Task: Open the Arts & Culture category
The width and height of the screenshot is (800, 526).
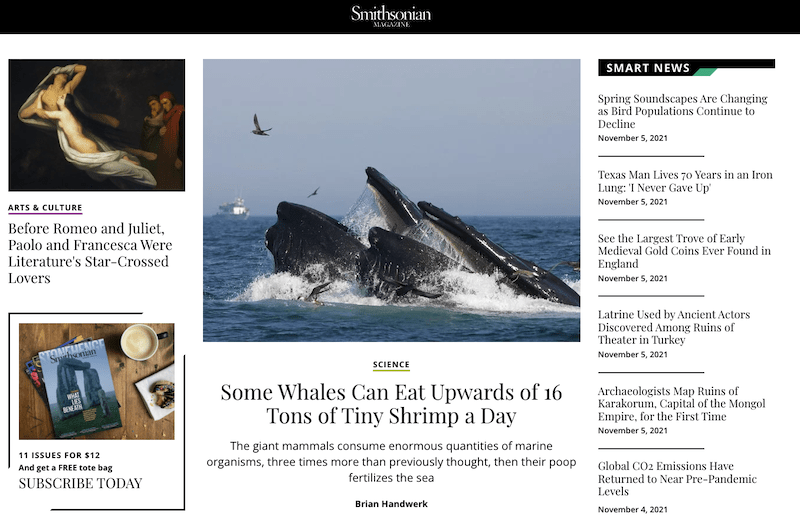Action: click(45, 208)
